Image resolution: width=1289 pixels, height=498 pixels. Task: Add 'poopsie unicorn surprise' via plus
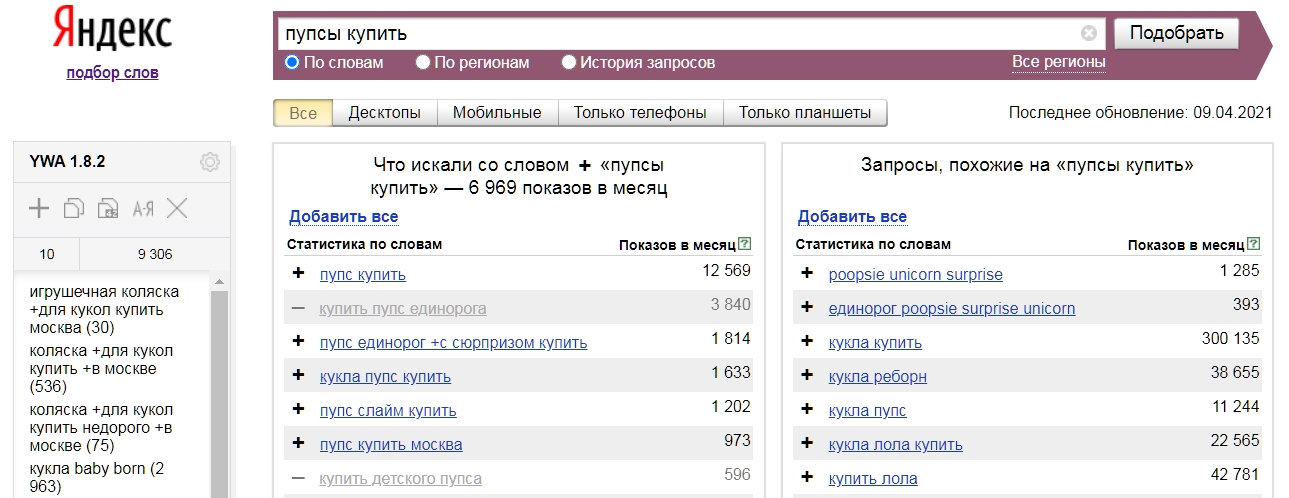tap(808, 273)
